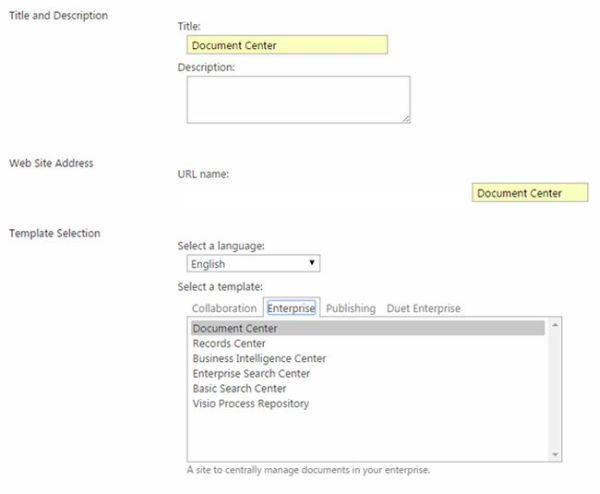Pick the Enterprise Search Center template

pyautogui.click(x=251, y=373)
